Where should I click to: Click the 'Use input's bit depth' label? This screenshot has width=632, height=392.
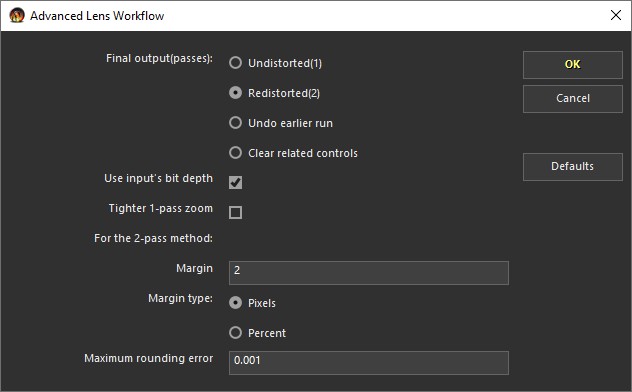click(158, 178)
